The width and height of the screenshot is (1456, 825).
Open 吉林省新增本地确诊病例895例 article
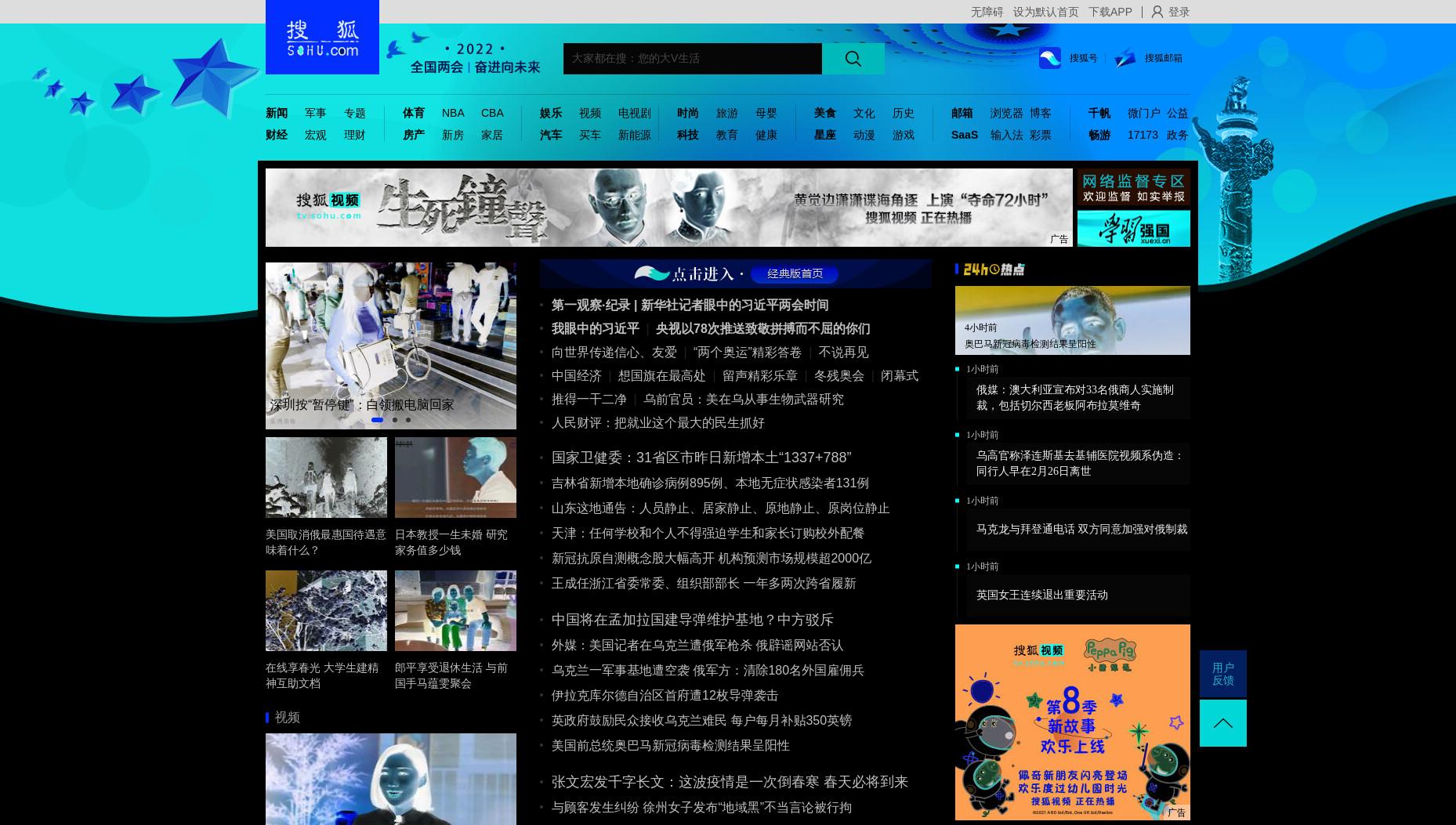[x=710, y=483]
